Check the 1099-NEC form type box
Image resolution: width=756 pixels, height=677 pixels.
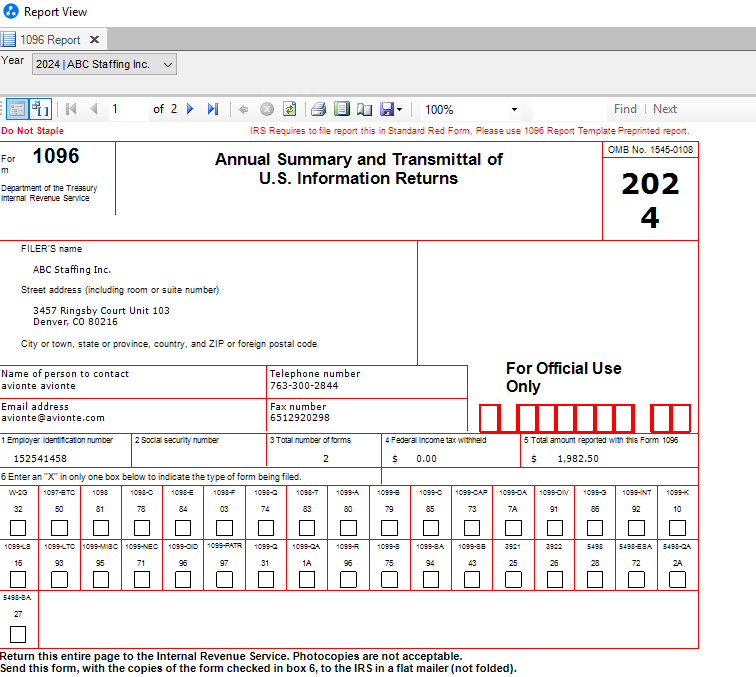point(142,579)
